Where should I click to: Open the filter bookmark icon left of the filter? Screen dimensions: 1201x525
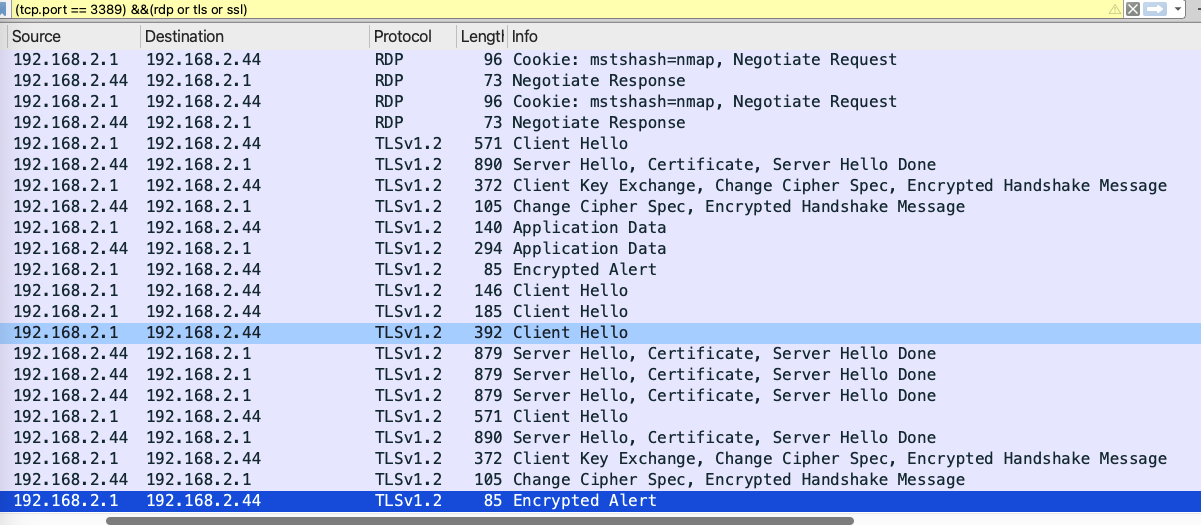[x=4, y=9]
